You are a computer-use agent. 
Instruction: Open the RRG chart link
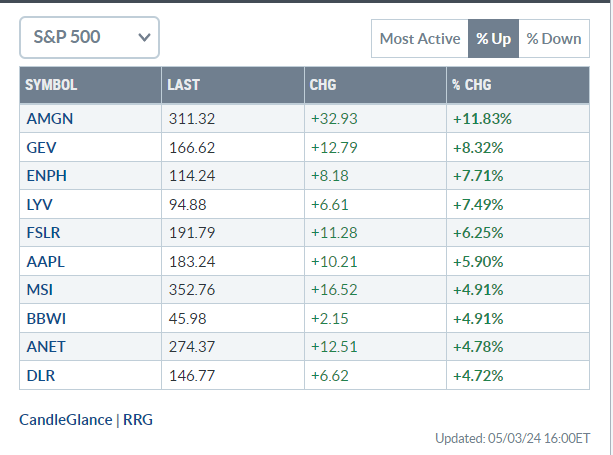coord(138,420)
